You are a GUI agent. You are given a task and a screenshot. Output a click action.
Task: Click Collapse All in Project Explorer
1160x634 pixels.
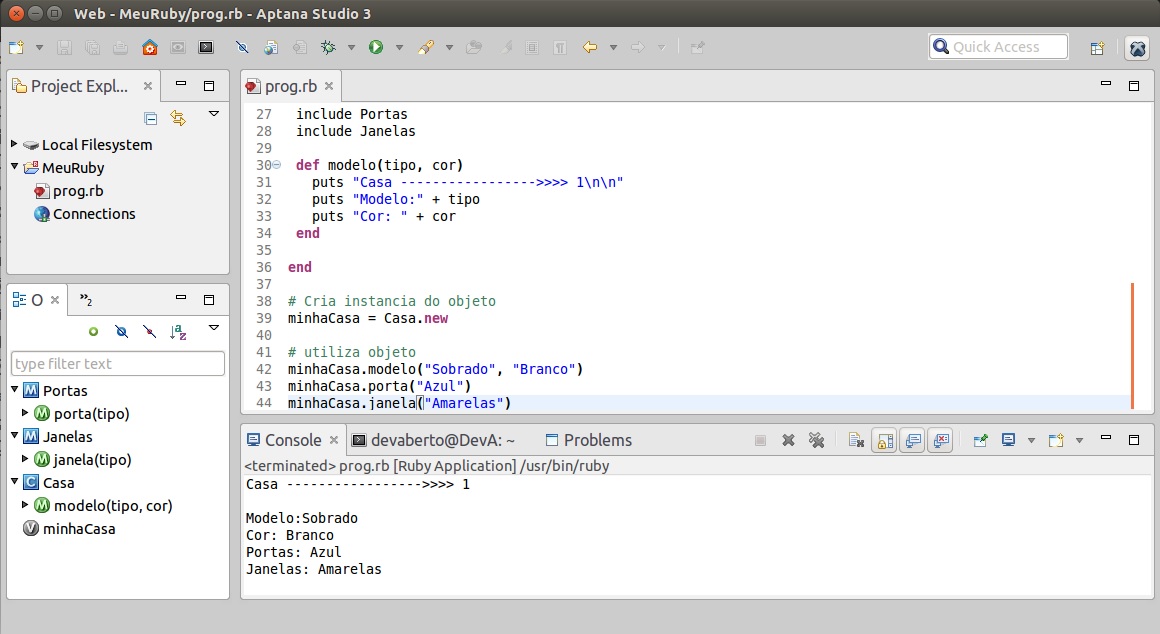pyautogui.click(x=151, y=118)
